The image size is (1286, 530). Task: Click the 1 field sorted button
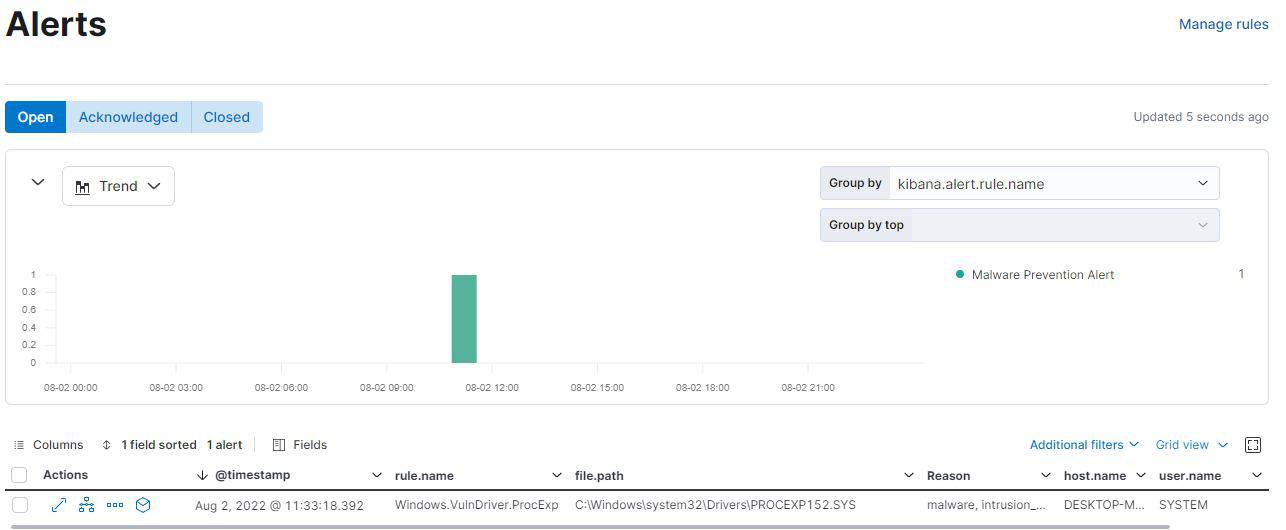point(149,445)
